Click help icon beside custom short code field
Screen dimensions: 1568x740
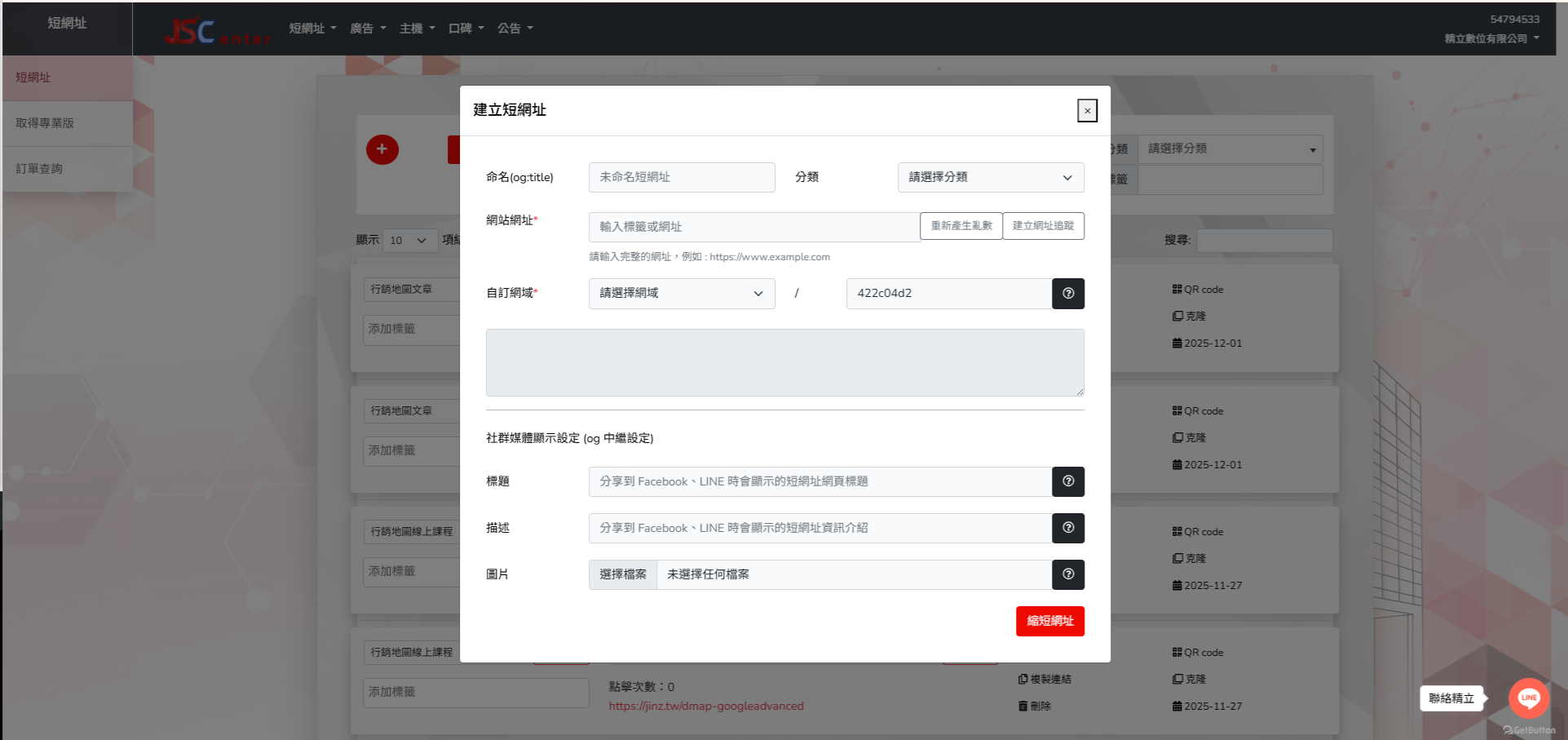(x=1067, y=294)
